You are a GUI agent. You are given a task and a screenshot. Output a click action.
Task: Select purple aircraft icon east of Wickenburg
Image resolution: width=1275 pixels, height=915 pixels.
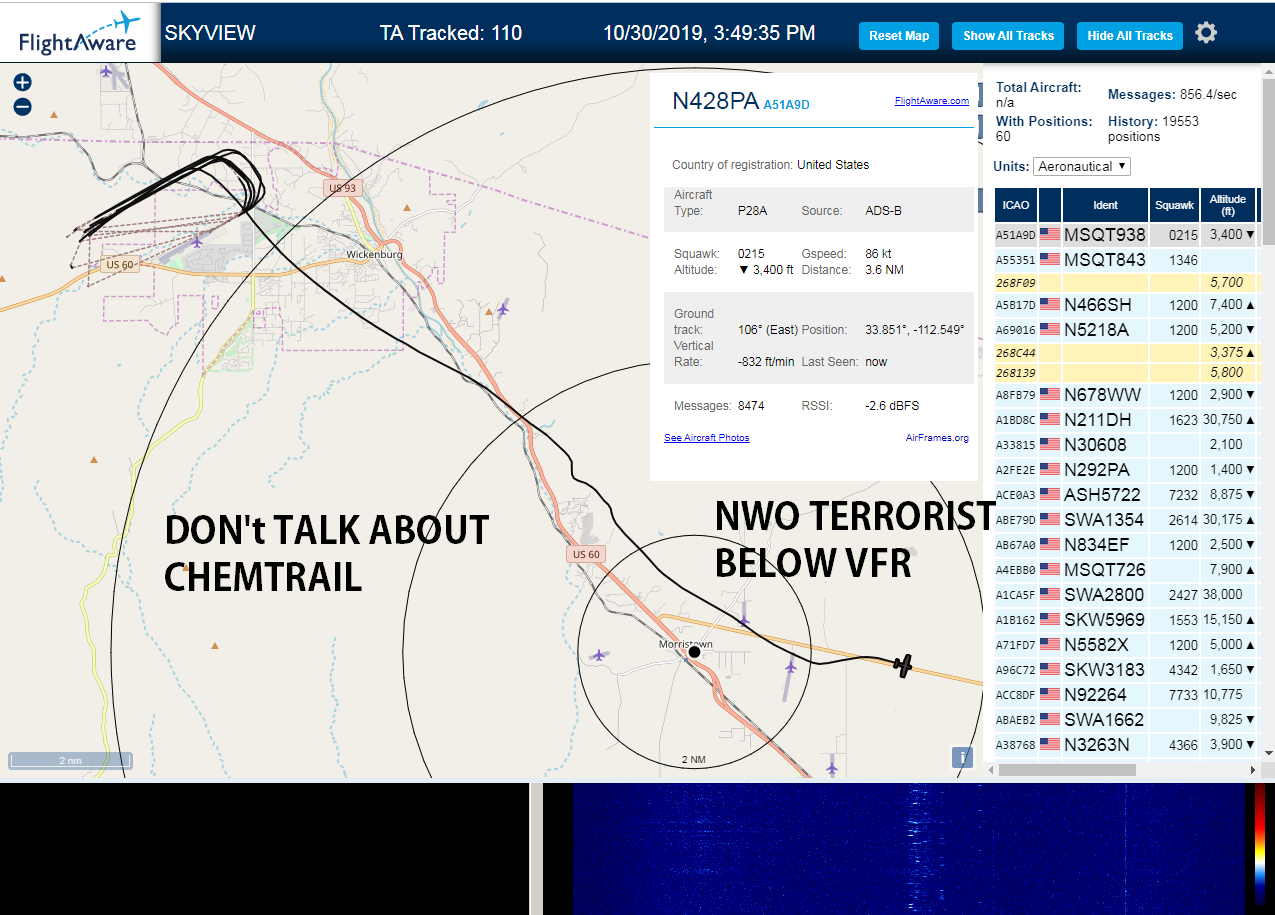tap(502, 309)
